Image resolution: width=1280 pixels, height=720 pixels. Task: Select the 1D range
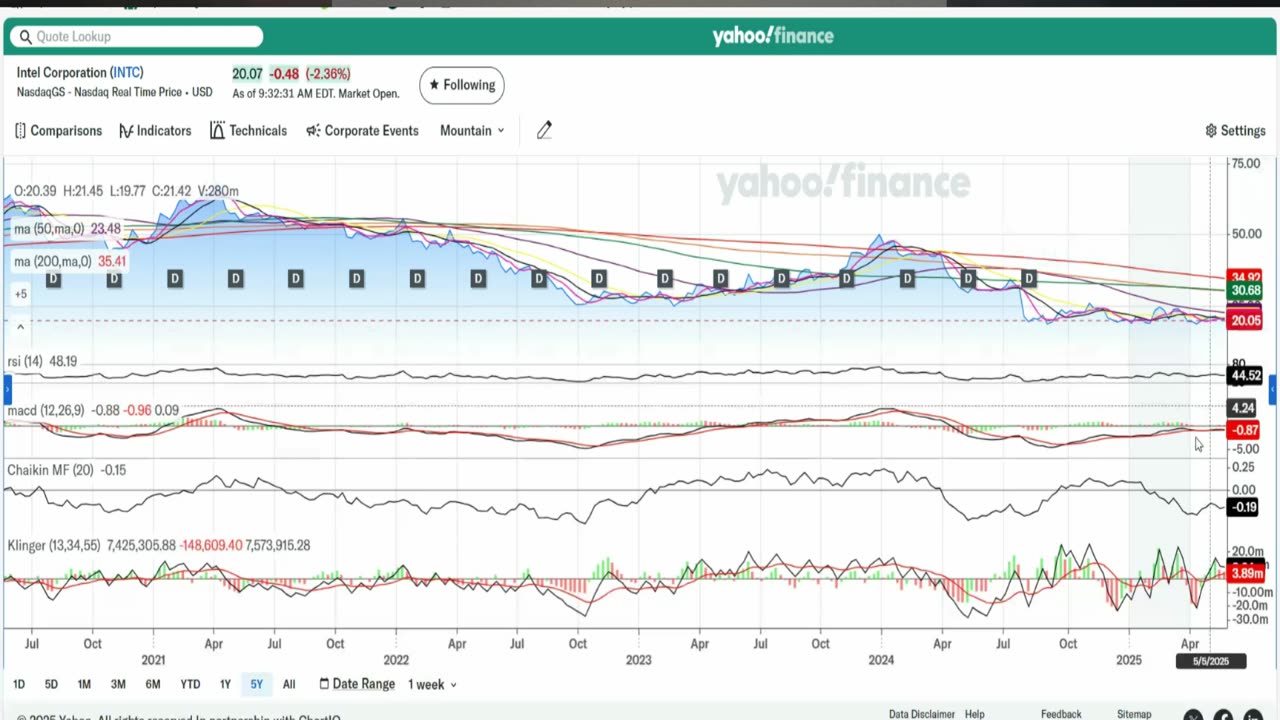click(19, 684)
